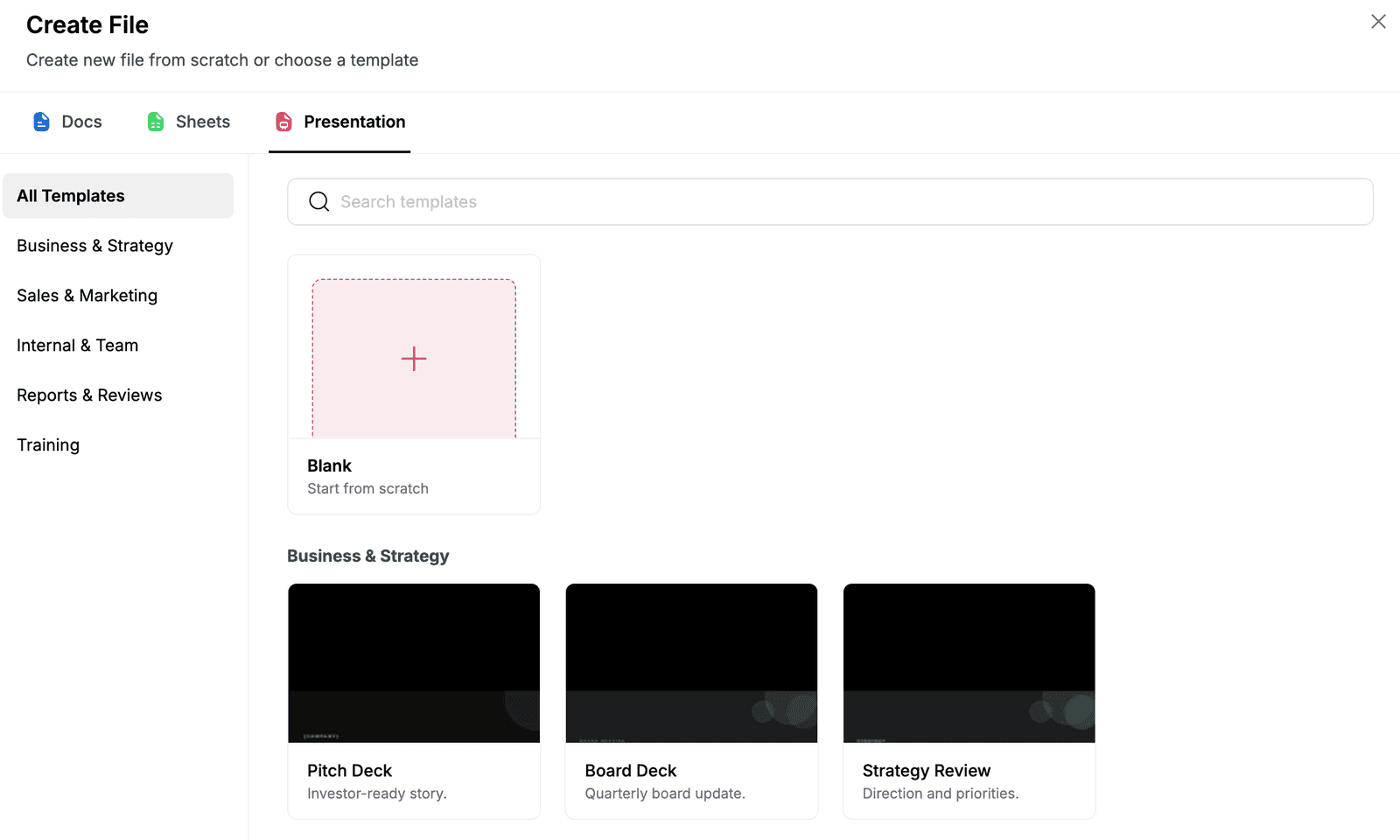Click the green Sheets file icon

click(156, 122)
